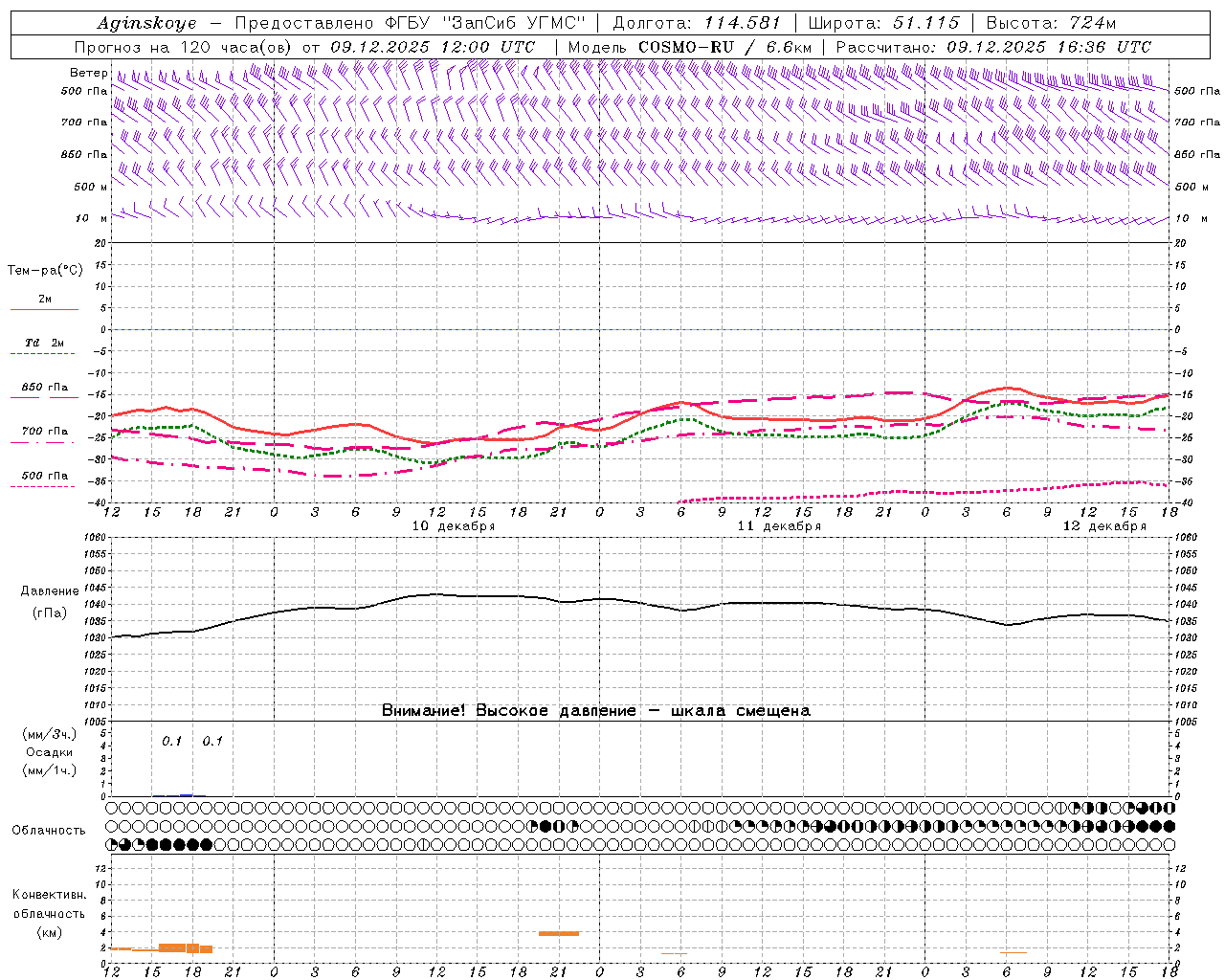Click the station name Aginskoye in the header
The image size is (1225, 980).
tap(146, 23)
